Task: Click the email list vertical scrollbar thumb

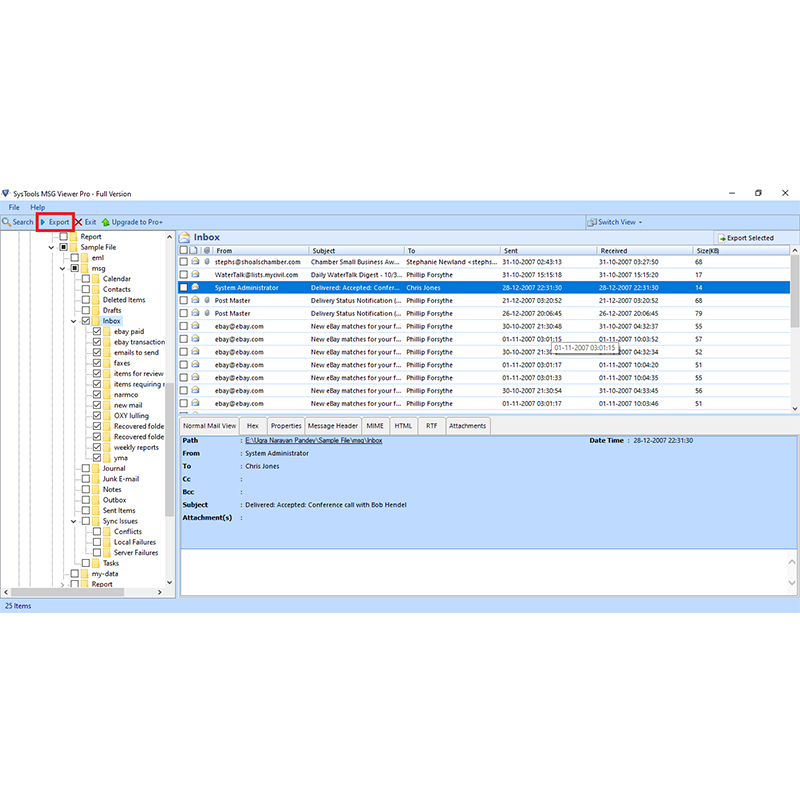Action: 795,292
